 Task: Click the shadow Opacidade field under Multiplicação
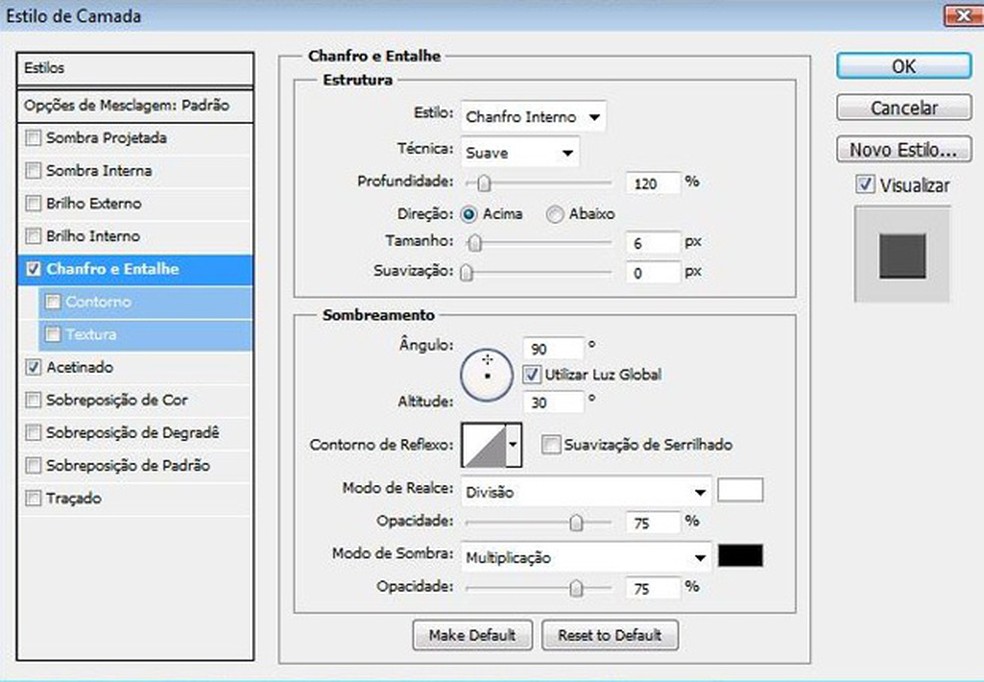tap(653, 588)
